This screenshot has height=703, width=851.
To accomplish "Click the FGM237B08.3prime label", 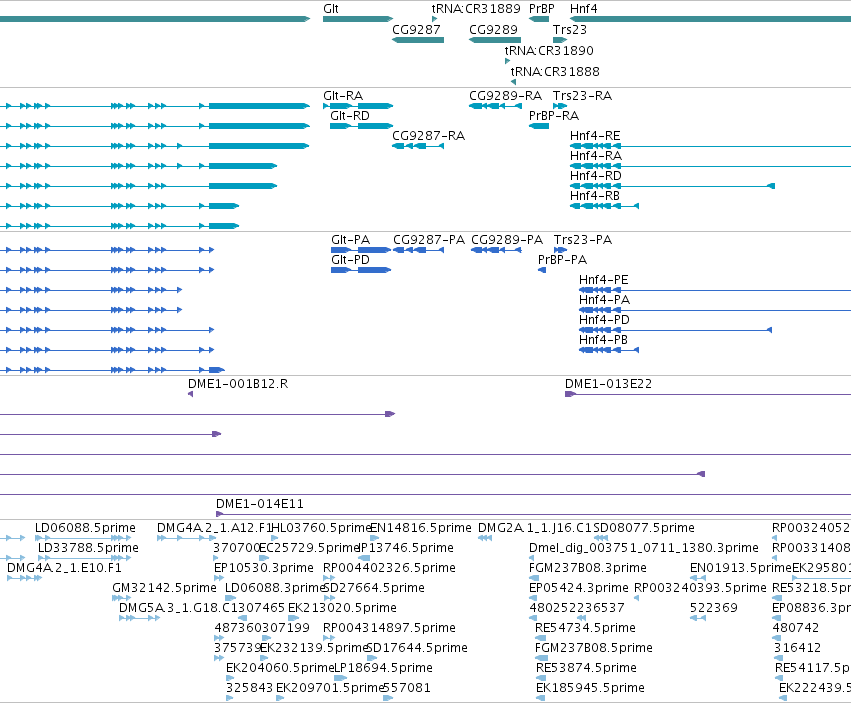I will 588,568.
